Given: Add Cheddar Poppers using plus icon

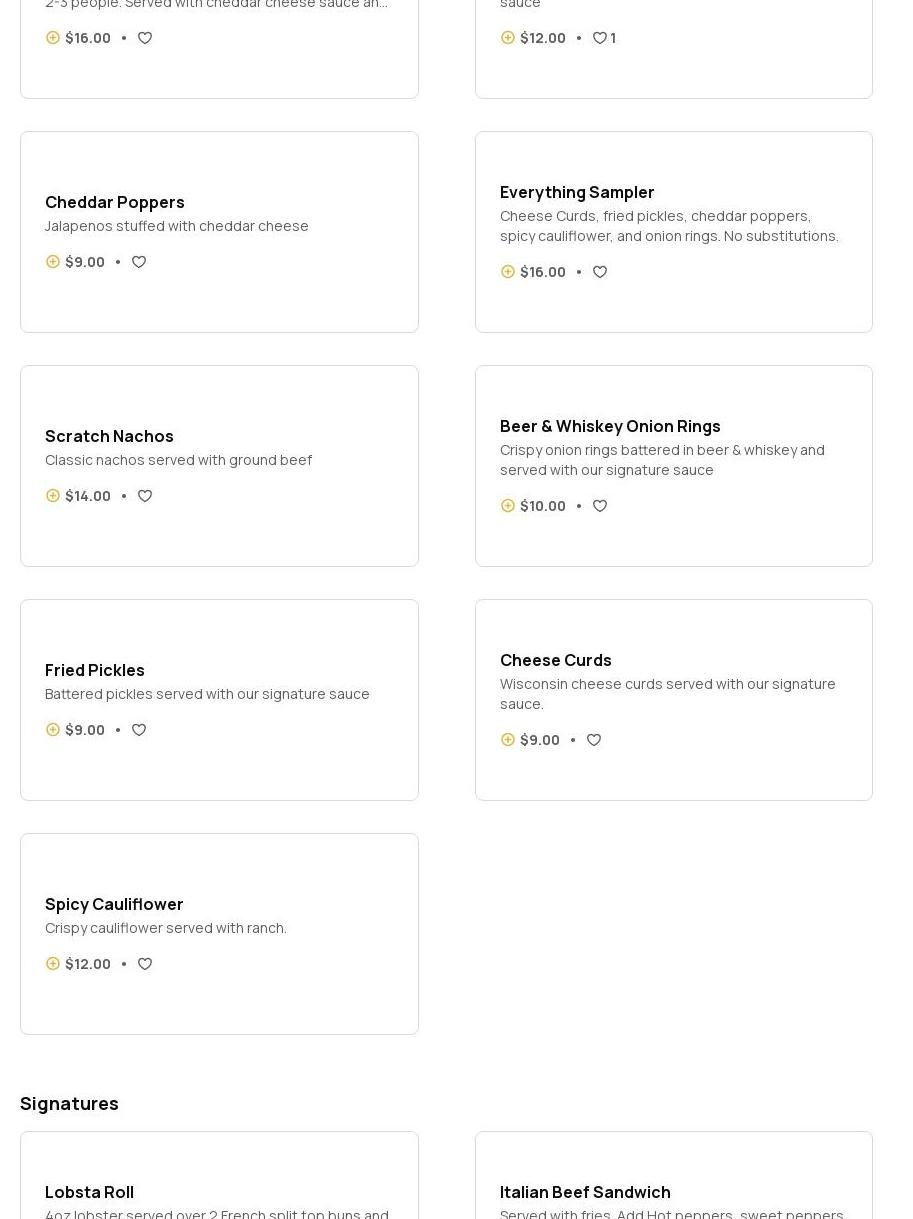Looking at the screenshot, I should pos(53,262).
